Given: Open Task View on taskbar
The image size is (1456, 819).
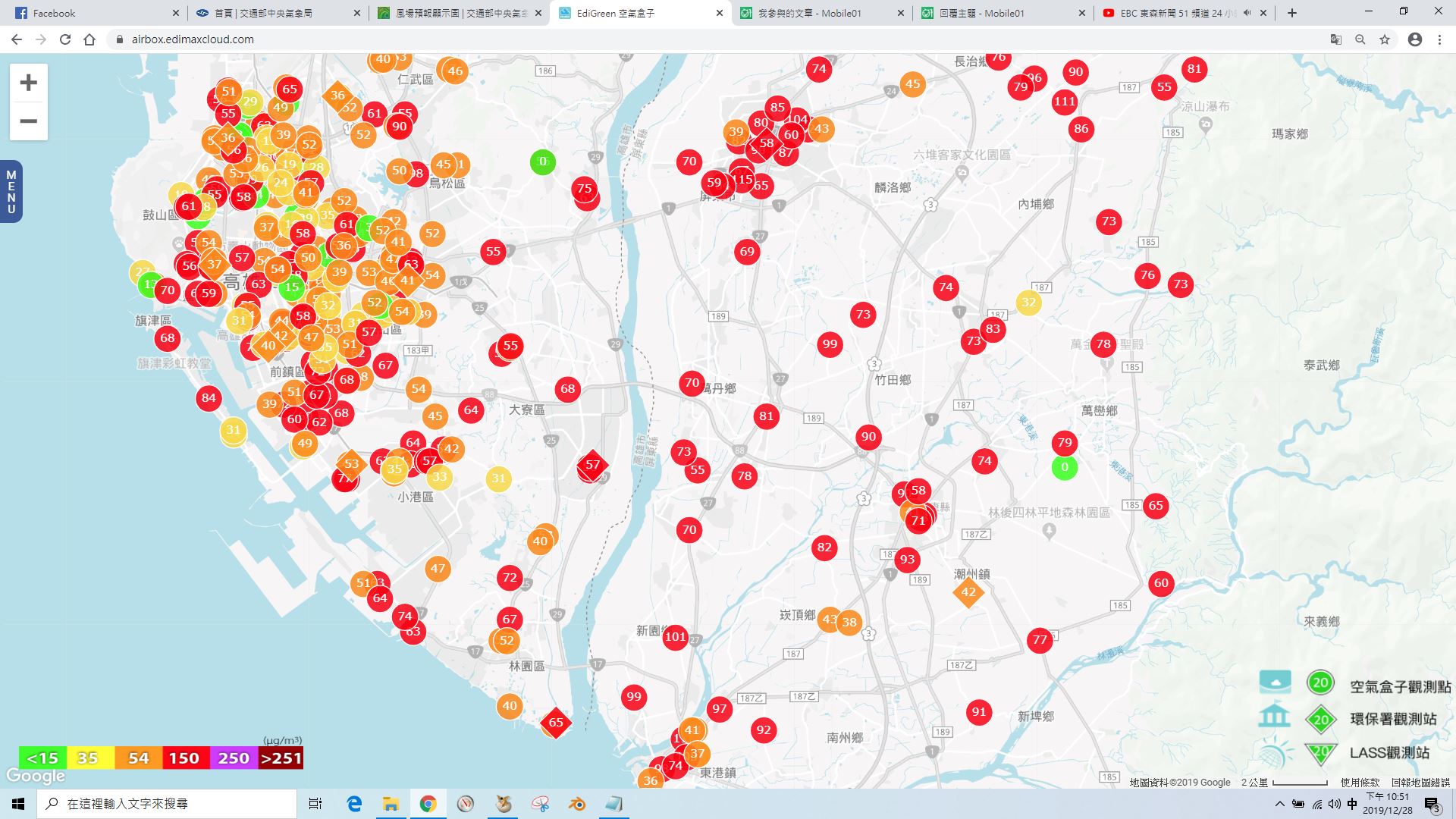Looking at the screenshot, I should point(315,804).
